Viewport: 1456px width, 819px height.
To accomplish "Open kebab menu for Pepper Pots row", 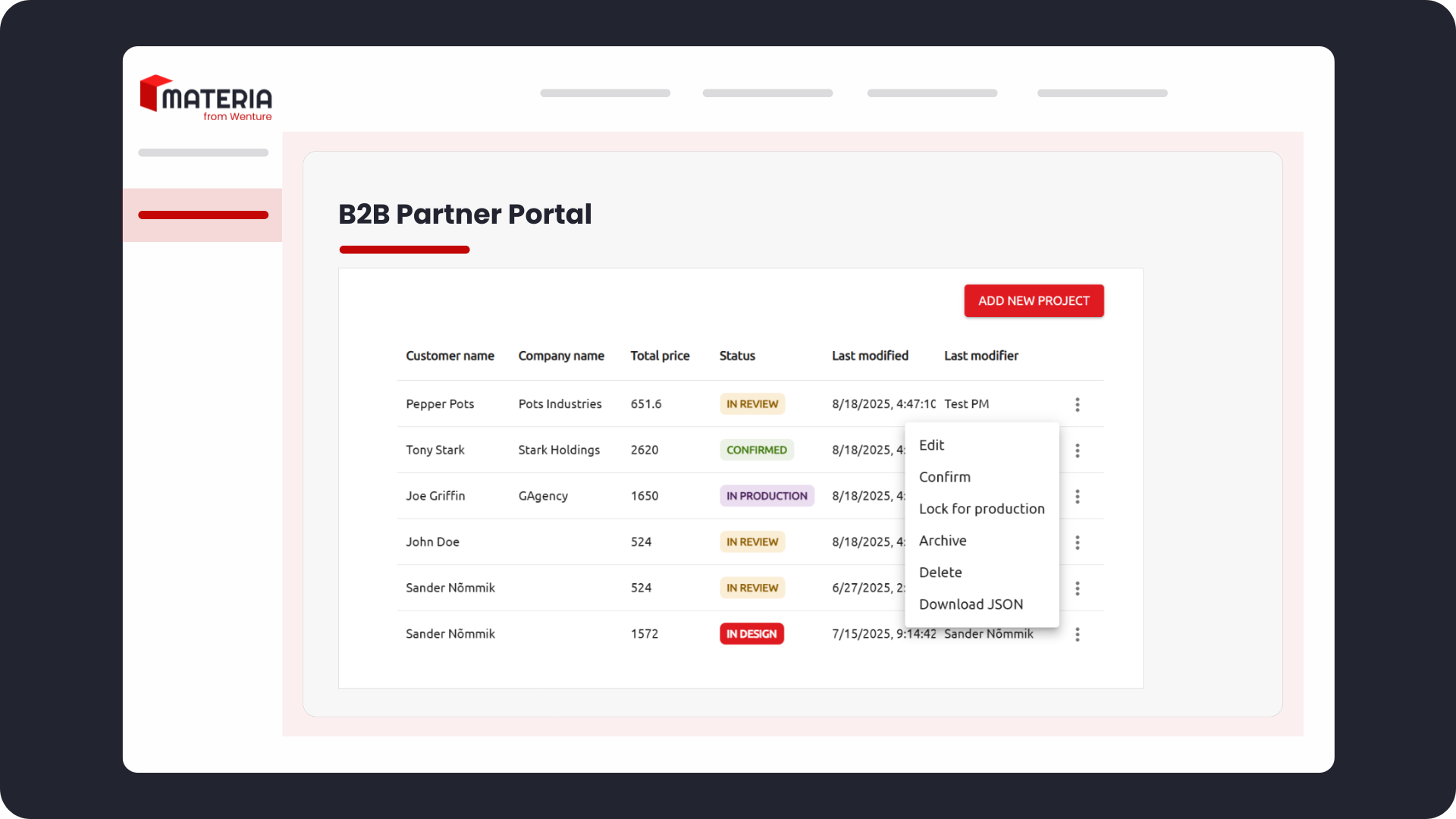I will (x=1077, y=404).
